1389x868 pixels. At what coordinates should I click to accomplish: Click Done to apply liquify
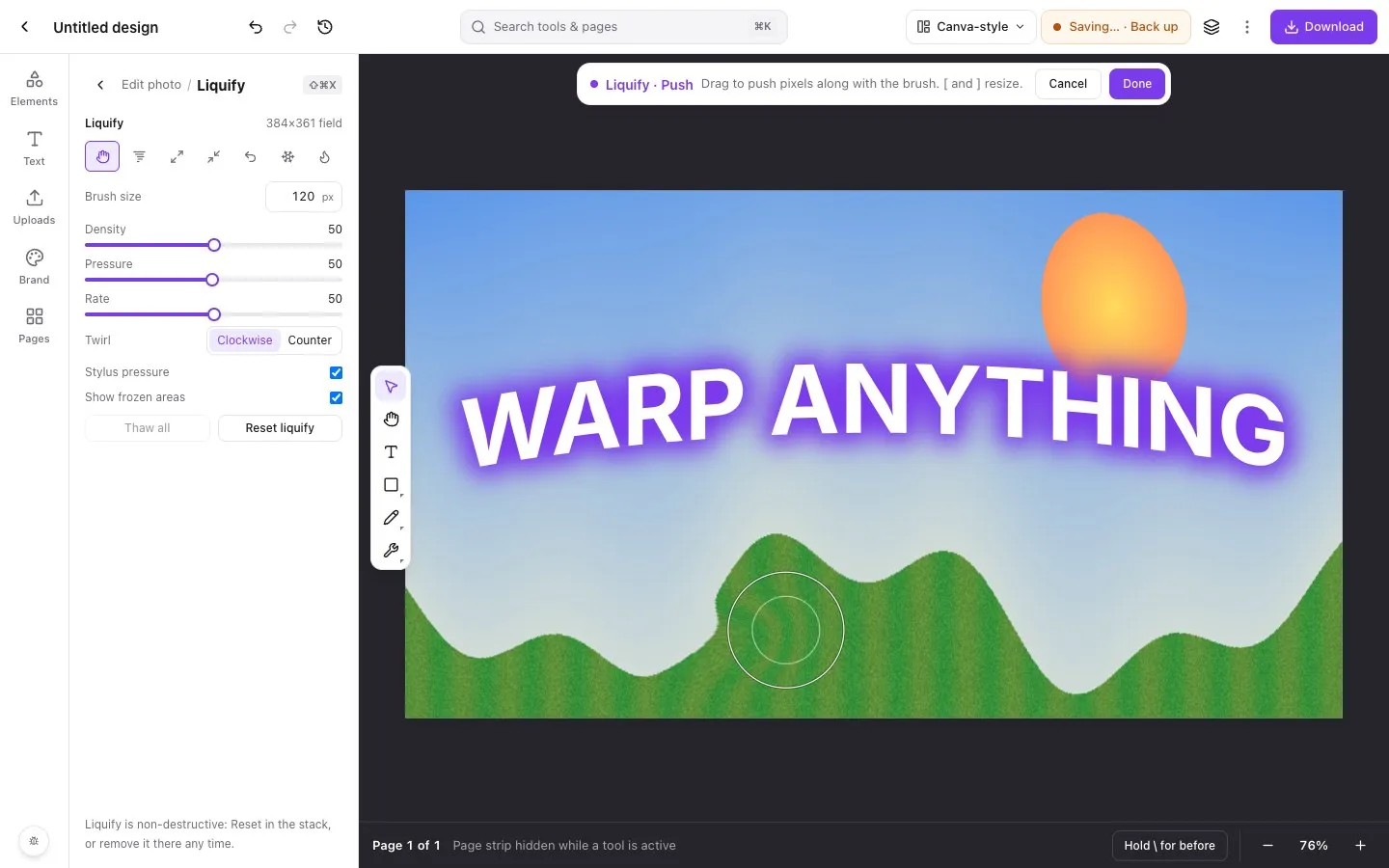1137,84
